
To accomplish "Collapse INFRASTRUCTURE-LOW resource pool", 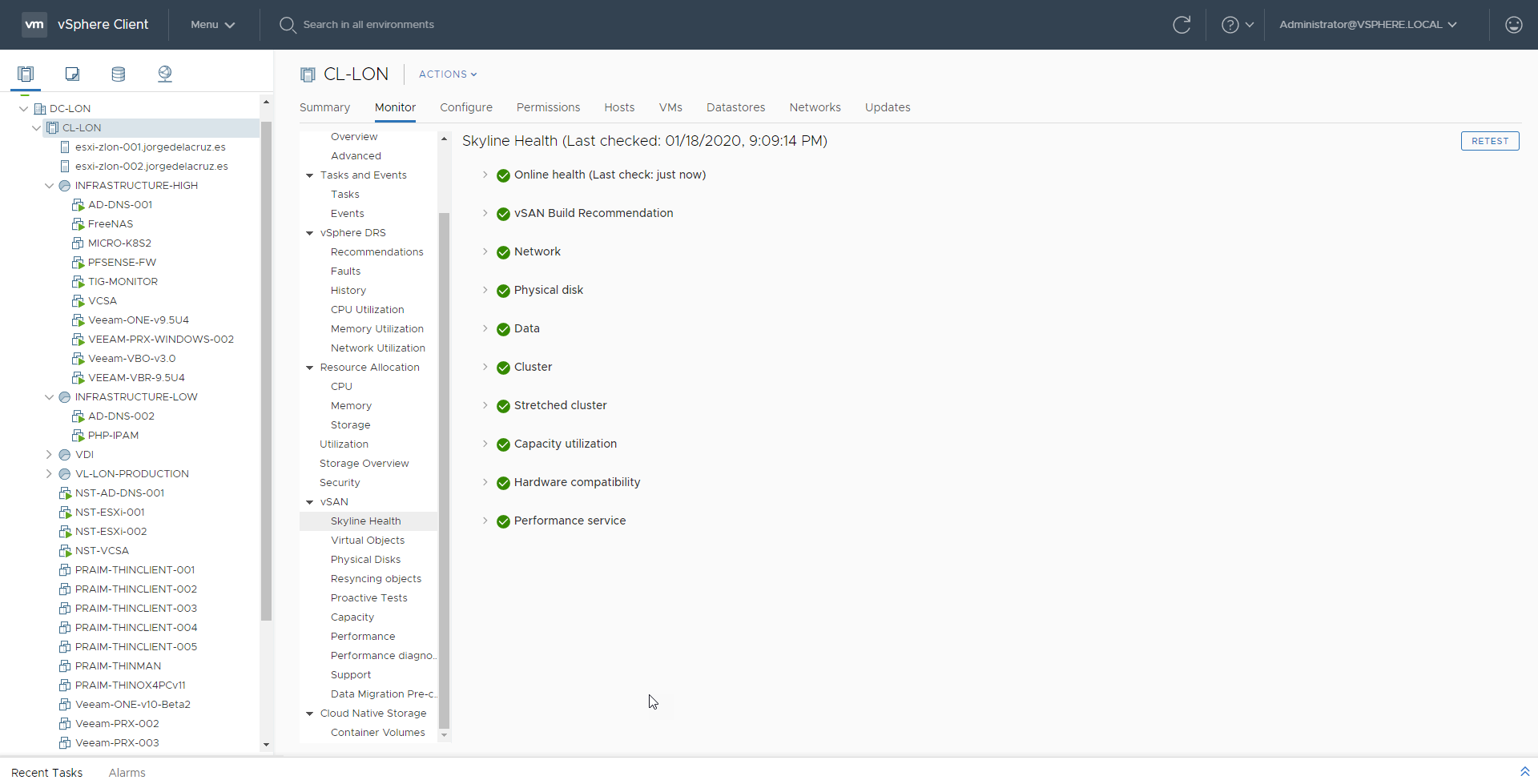I will coord(49,397).
